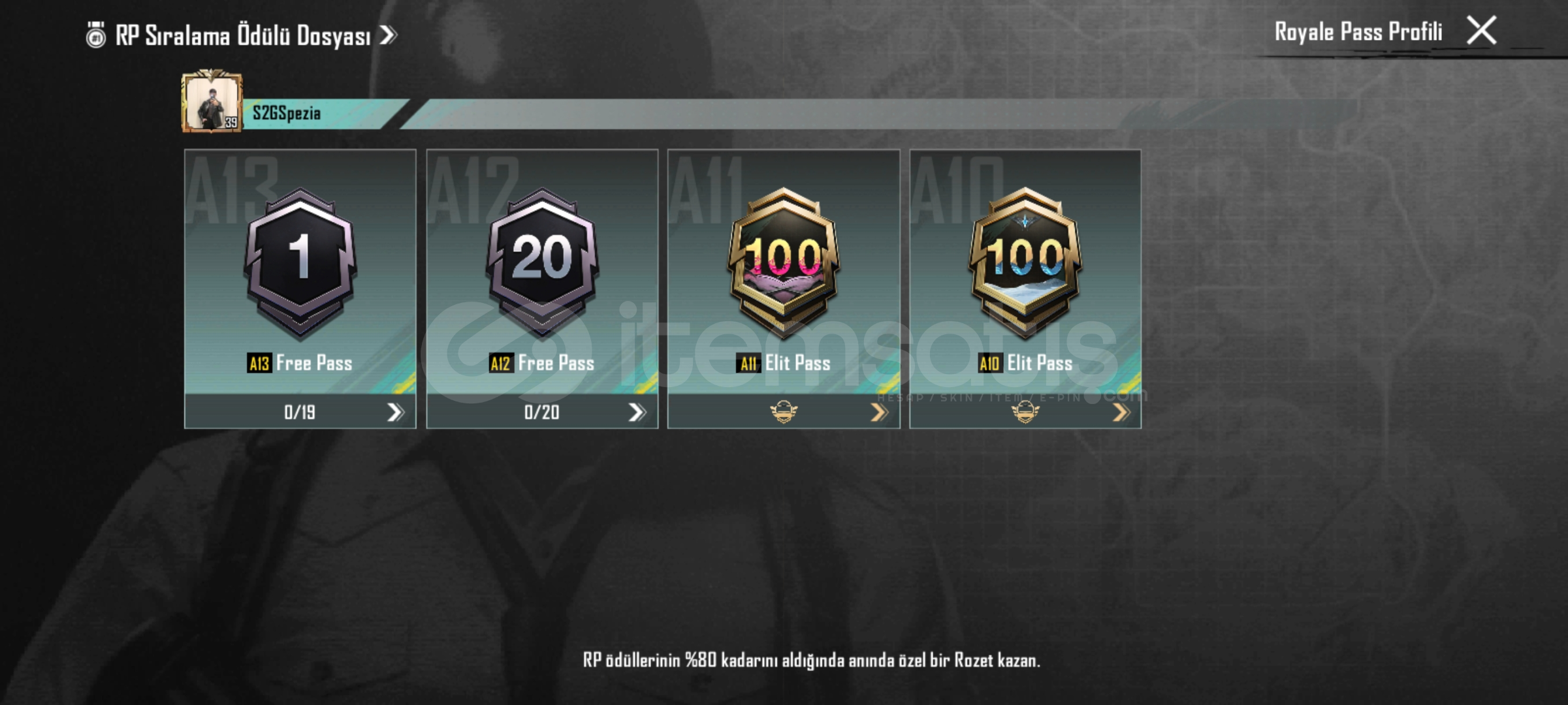This screenshot has height=705, width=1568.
Task: Select the A13 level 1 badge
Action: [300, 263]
